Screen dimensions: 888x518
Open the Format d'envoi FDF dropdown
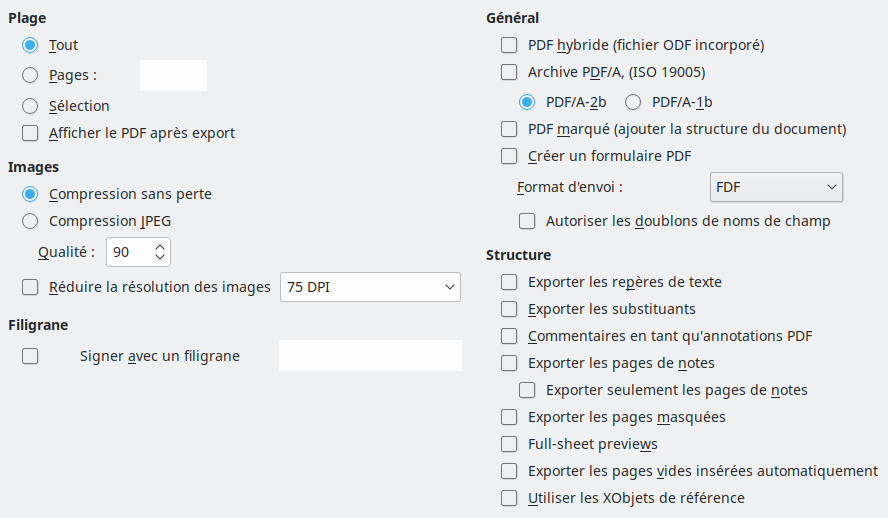click(776, 187)
